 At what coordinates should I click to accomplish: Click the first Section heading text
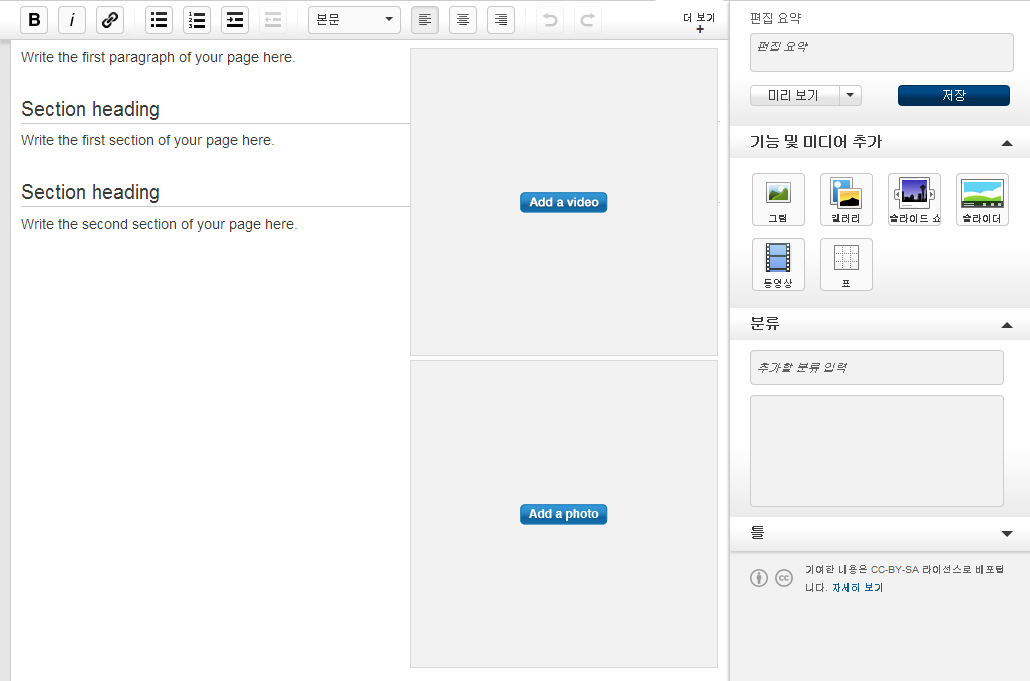pyautogui.click(x=91, y=109)
